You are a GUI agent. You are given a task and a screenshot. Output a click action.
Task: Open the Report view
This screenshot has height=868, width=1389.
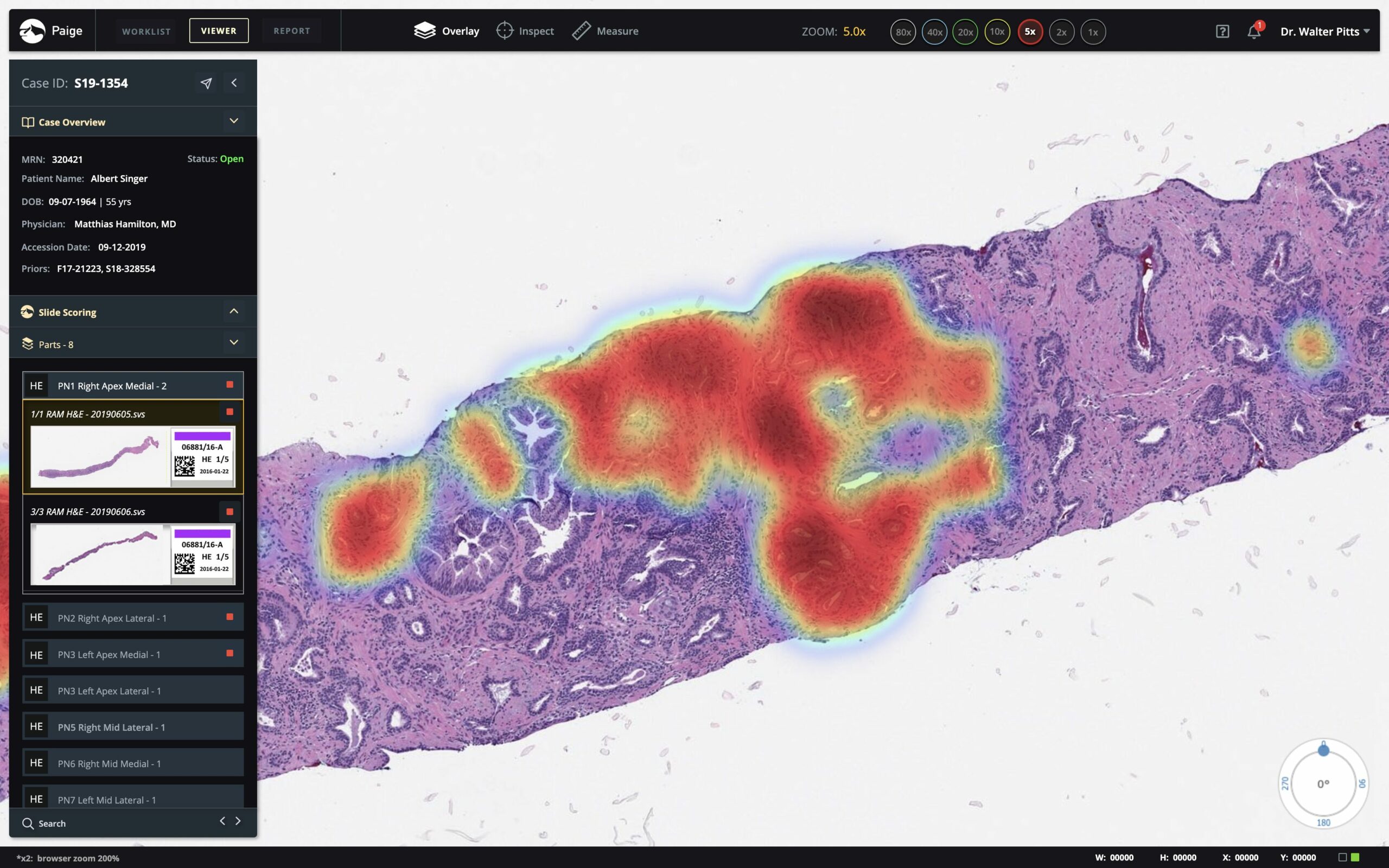[291, 30]
